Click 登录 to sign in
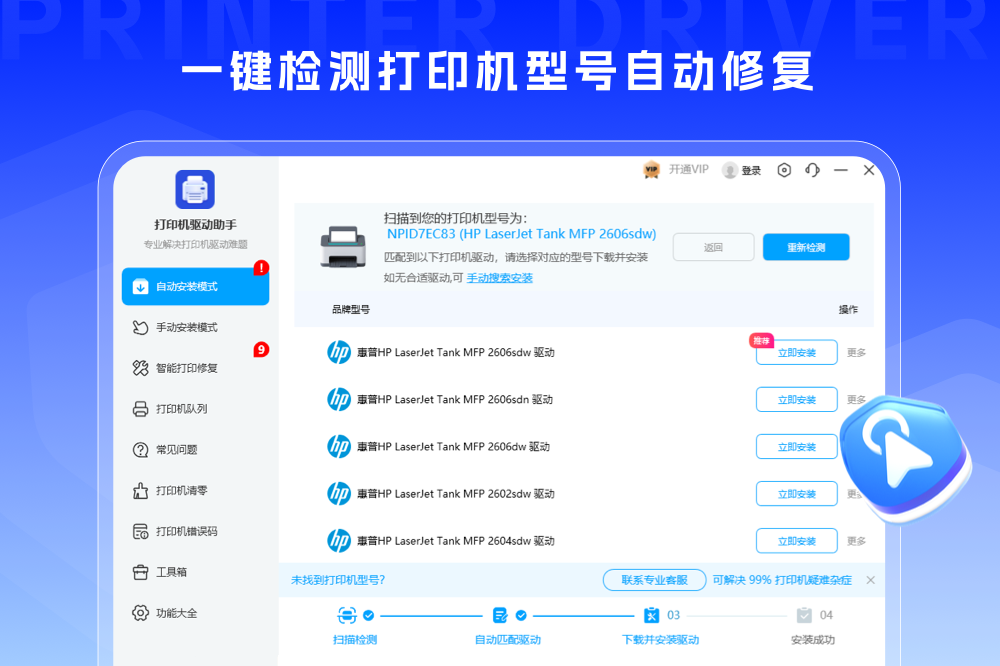This screenshot has height=666, width=1000. pyautogui.click(x=751, y=170)
